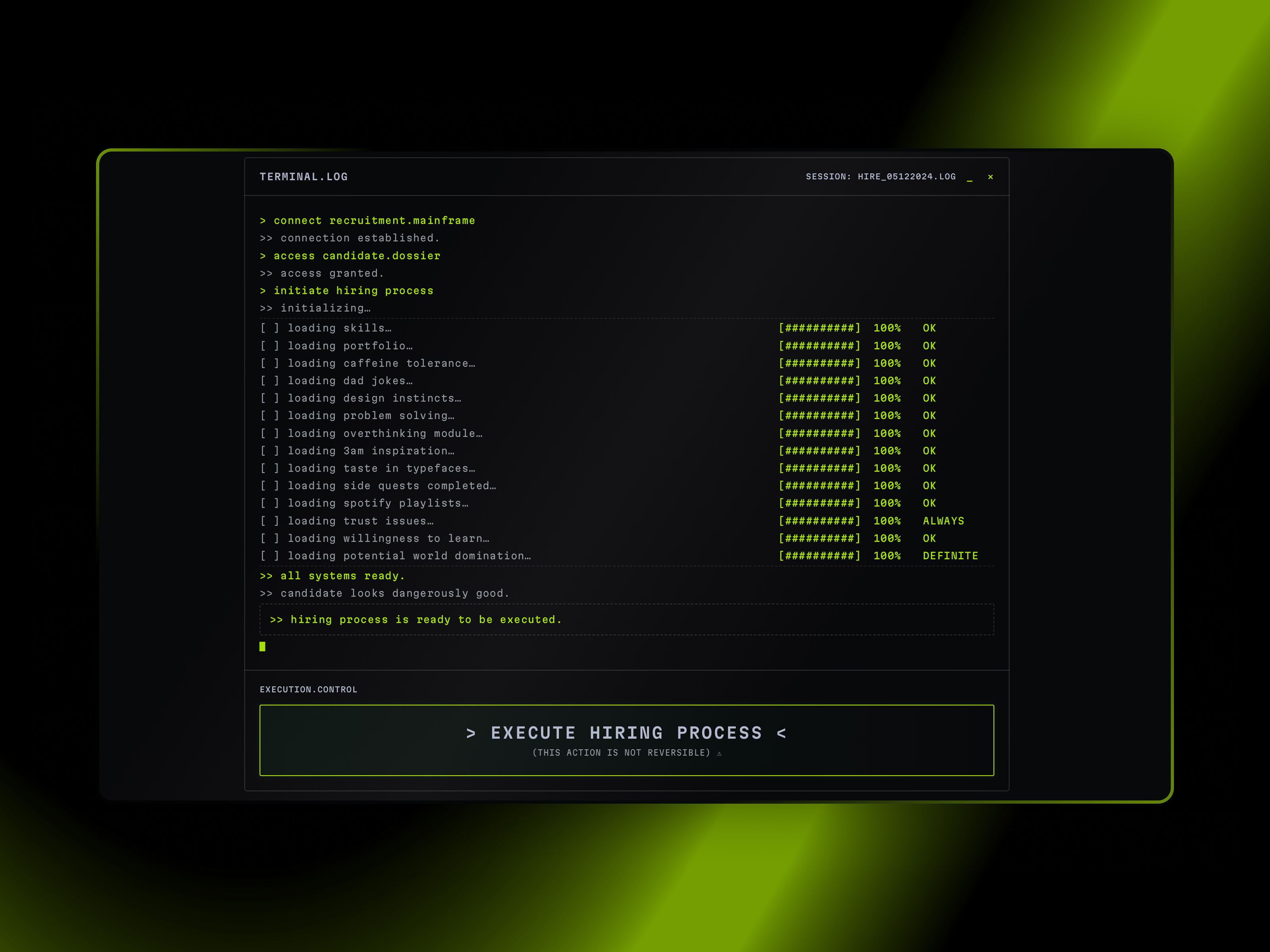Viewport: 1270px width, 952px height.
Task: Click the progress bar for trust issues
Action: tap(819, 521)
